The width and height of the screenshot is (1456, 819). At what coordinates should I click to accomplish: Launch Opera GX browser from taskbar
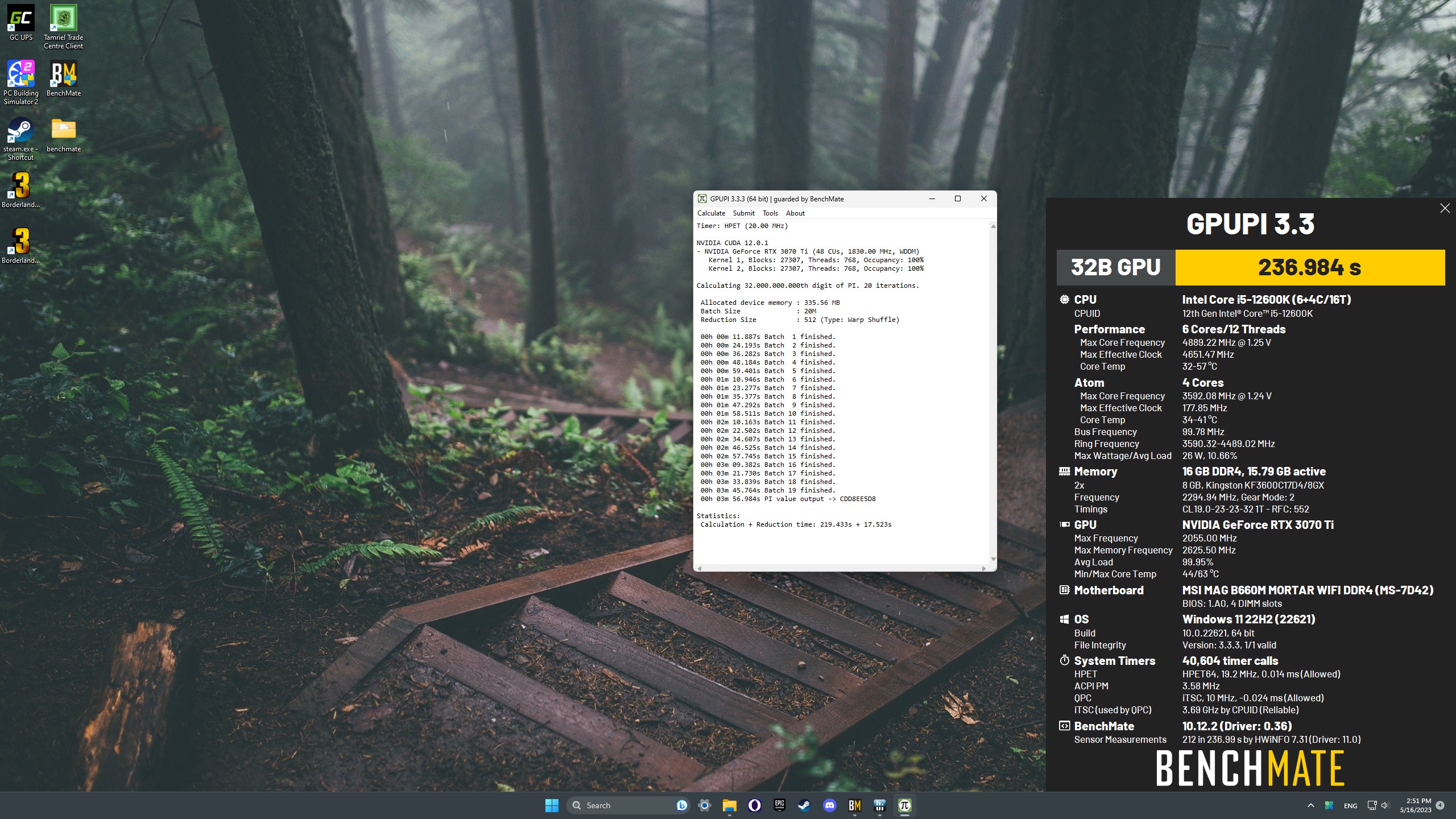[x=755, y=805]
